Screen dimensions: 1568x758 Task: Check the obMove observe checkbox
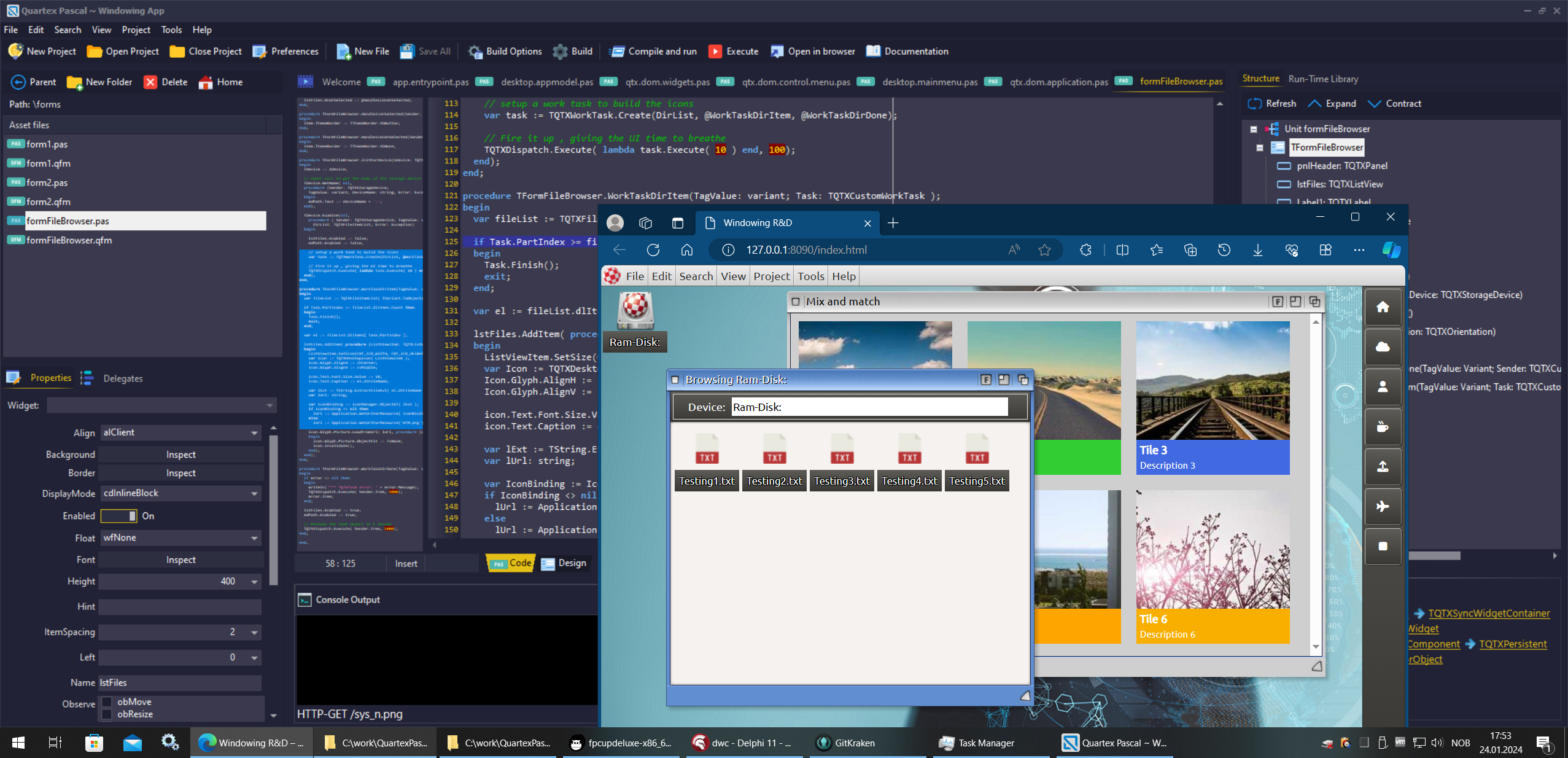(x=107, y=701)
